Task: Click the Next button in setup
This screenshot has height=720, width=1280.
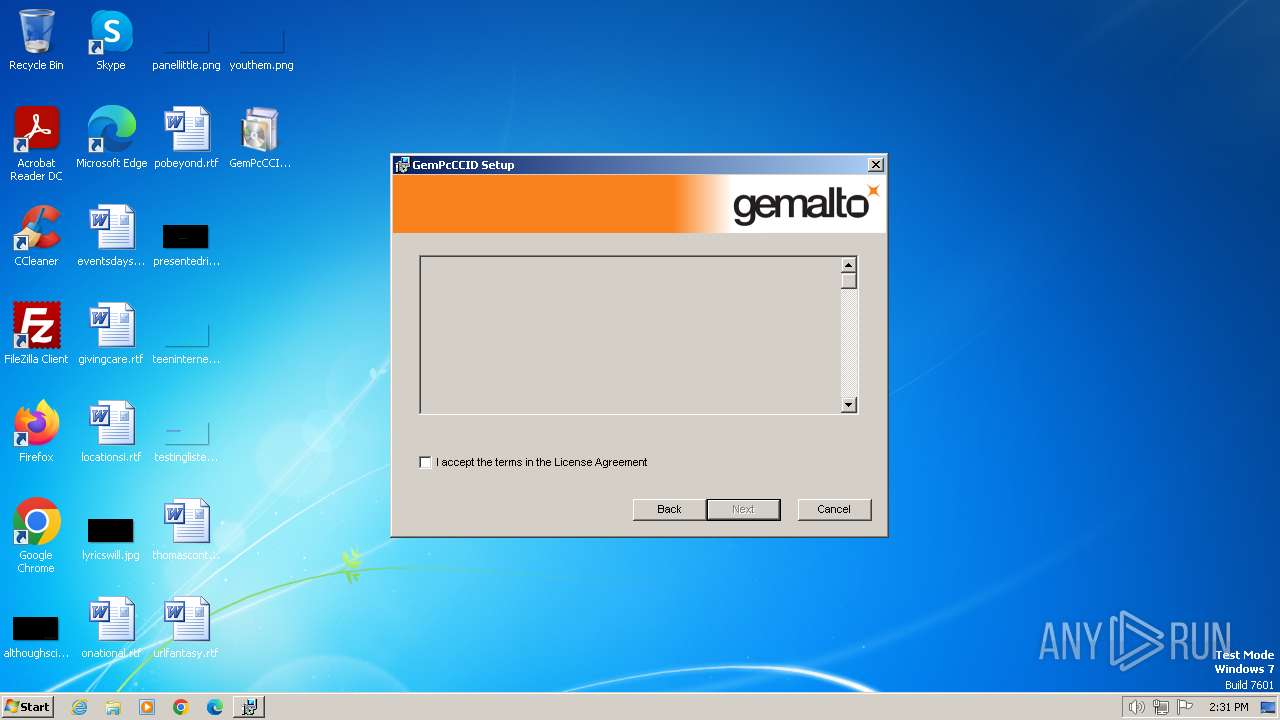Action: coord(743,509)
